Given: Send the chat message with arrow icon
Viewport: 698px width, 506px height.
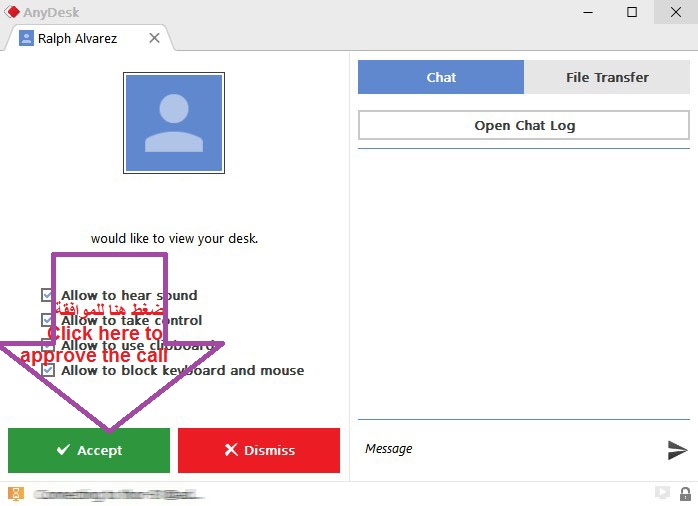Looking at the screenshot, I should coord(677,450).
